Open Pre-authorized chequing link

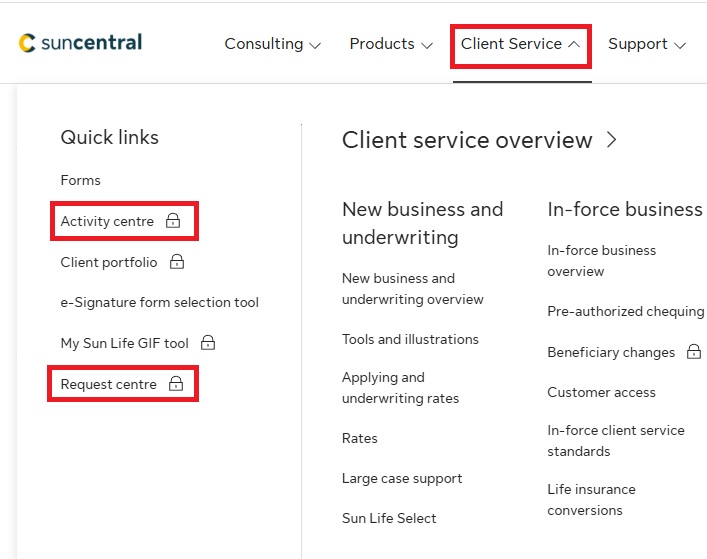click(625, 311)
